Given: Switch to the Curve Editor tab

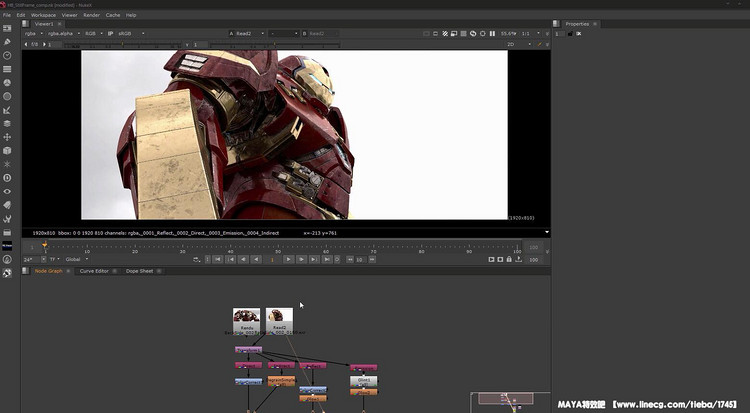Looking at the screenshot, I should click(93, 271).
